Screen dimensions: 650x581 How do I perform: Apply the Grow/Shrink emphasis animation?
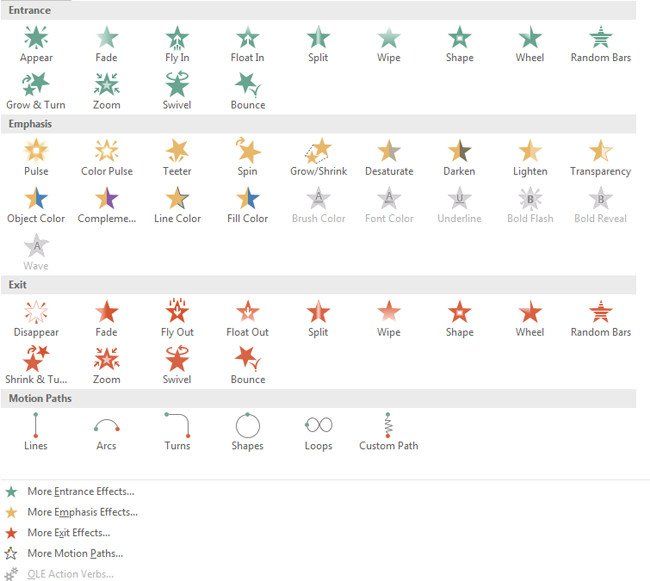tap(318, 157)
